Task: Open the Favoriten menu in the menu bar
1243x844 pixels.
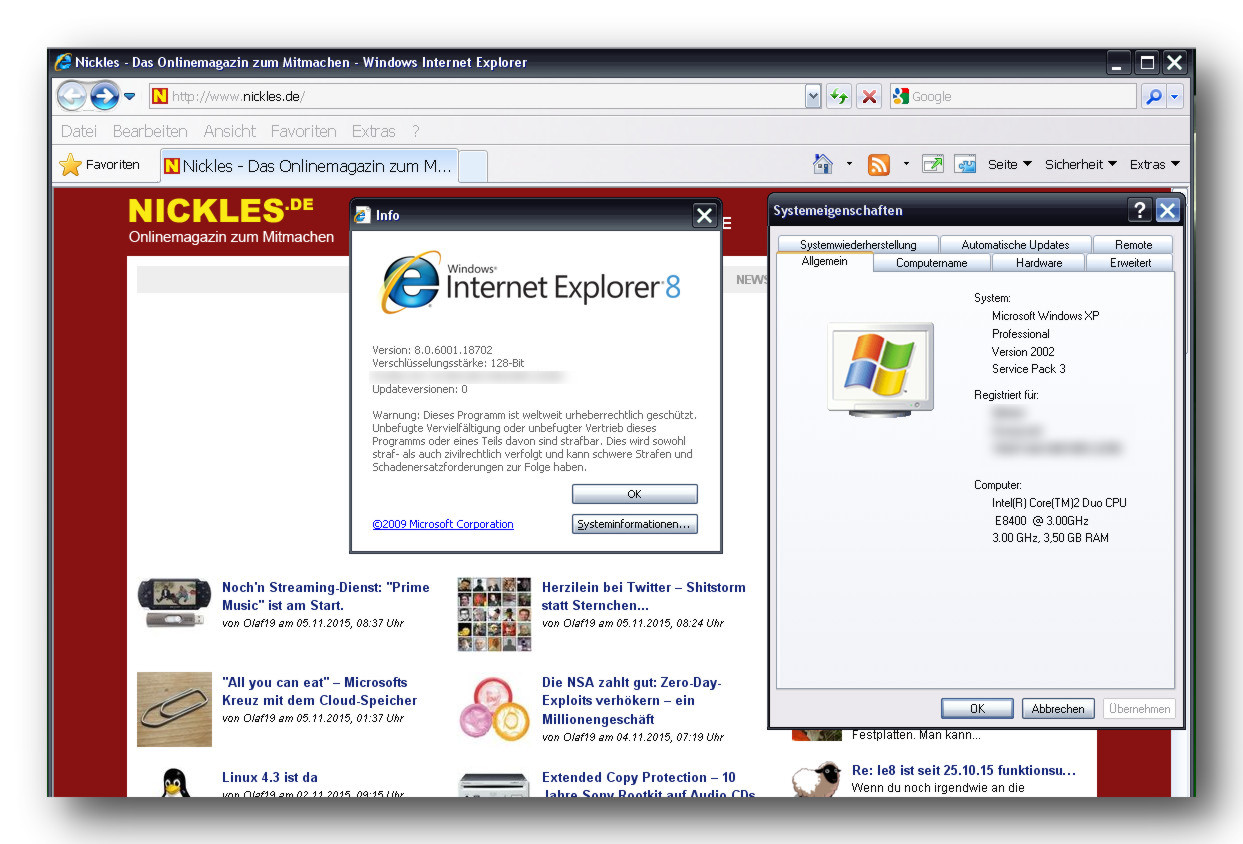Action: tap(303, 131)
